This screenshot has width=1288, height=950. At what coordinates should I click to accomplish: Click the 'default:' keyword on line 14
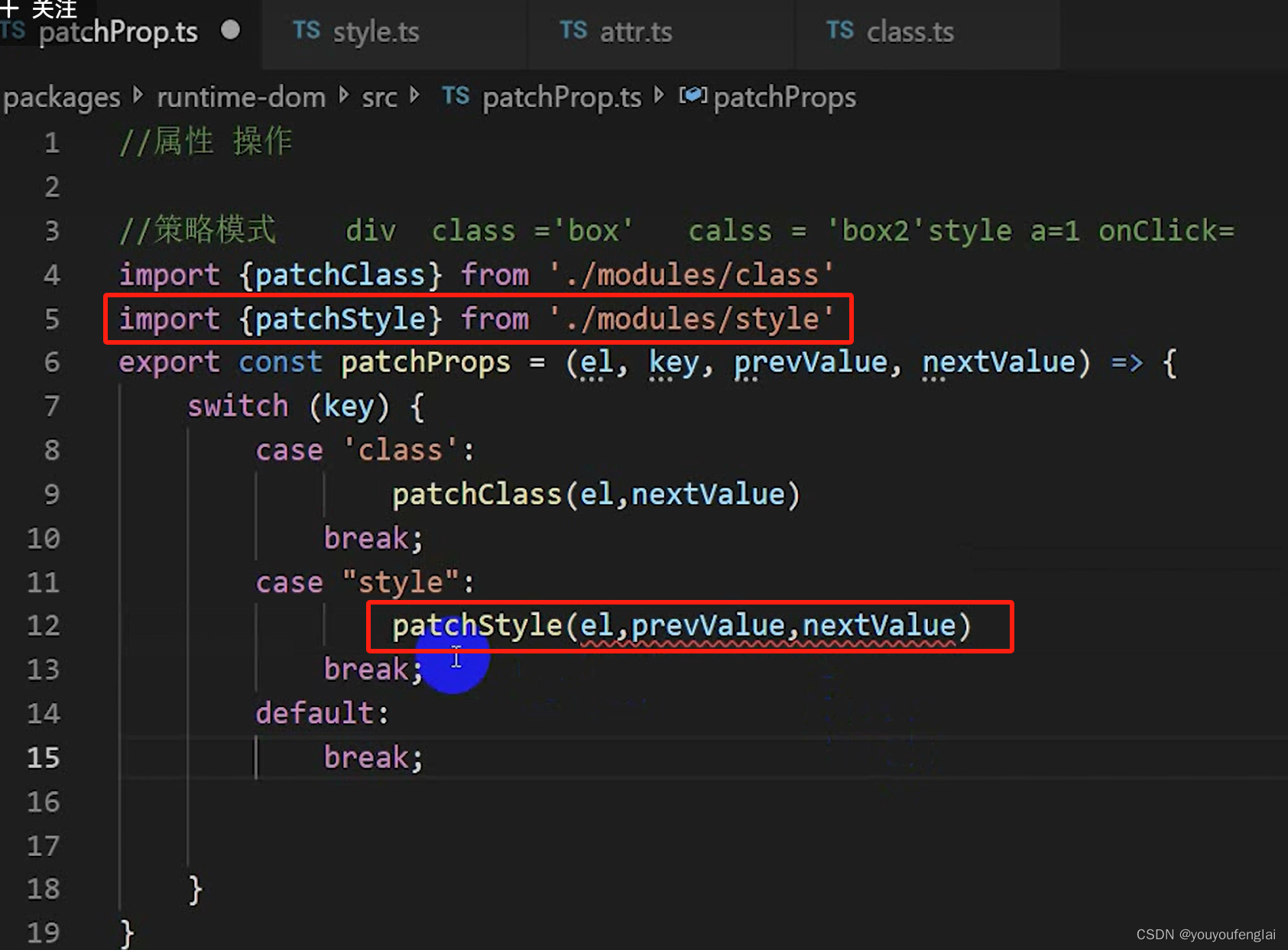pos(322,714)
